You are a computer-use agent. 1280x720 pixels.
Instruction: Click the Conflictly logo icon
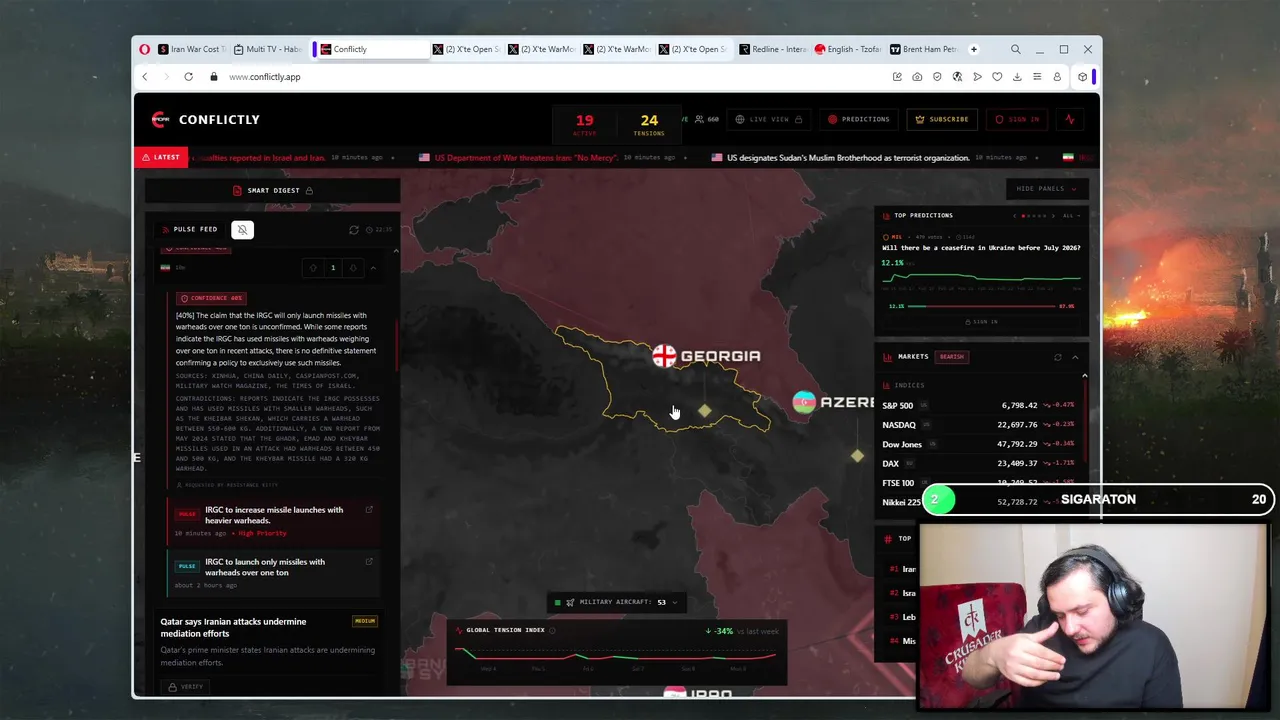160,119
